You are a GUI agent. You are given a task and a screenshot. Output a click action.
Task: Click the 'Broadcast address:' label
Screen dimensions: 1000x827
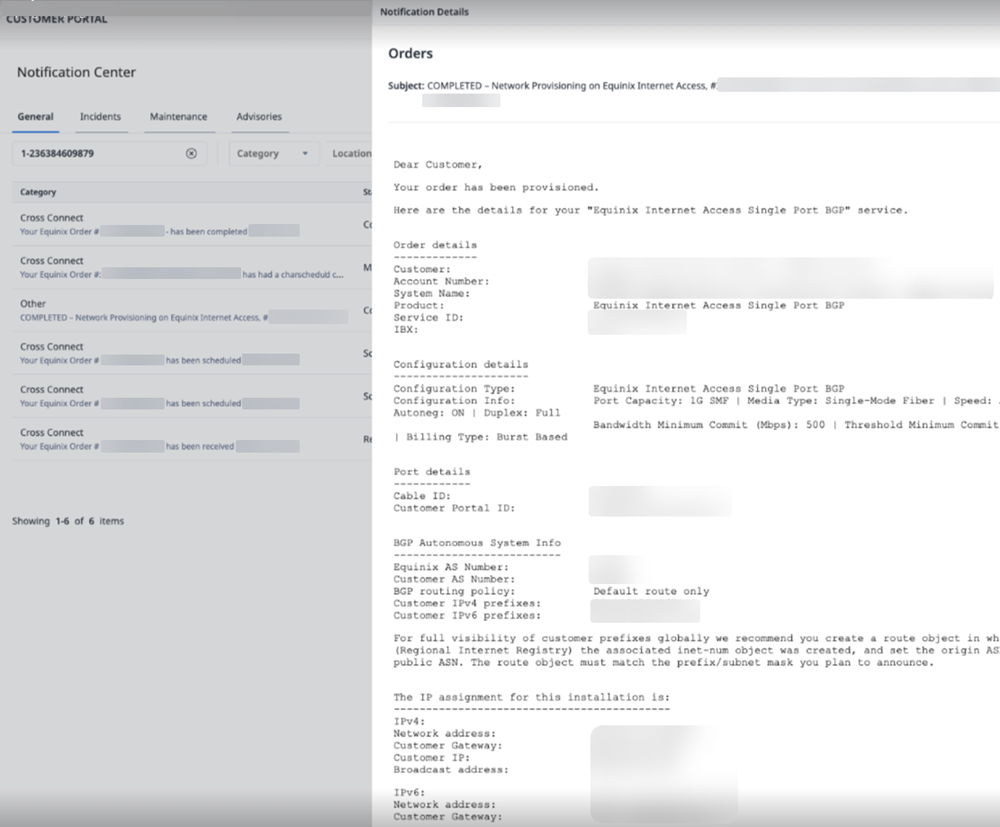pos(451,770)
